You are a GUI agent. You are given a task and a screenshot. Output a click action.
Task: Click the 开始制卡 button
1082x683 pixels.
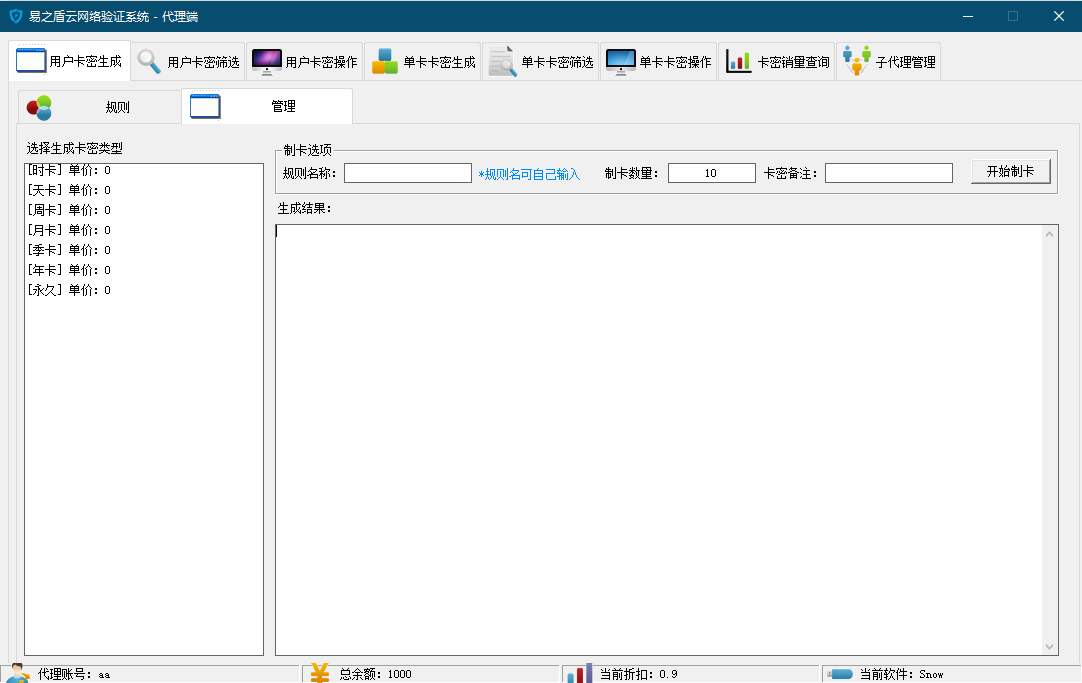click(x=1010, y=171)
